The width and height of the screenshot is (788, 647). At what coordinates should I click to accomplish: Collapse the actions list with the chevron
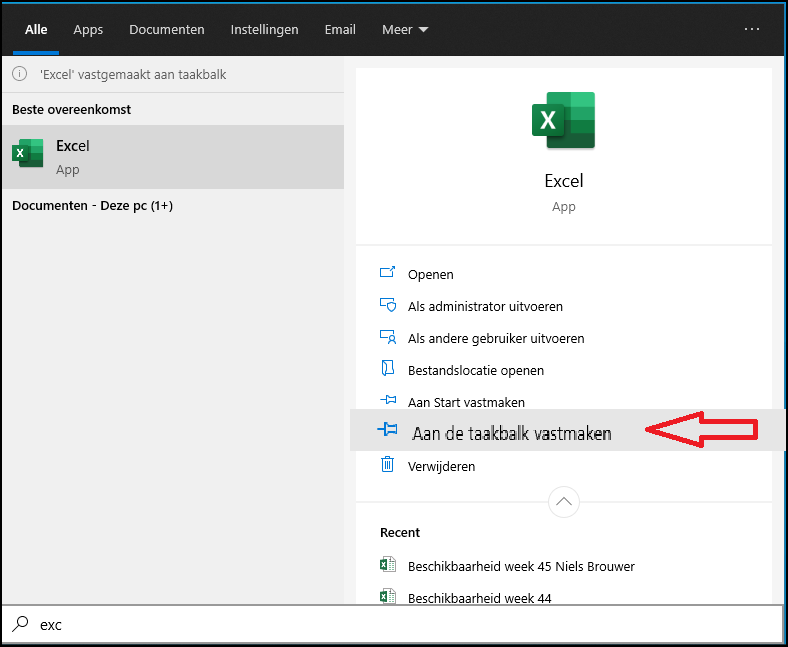564,502
